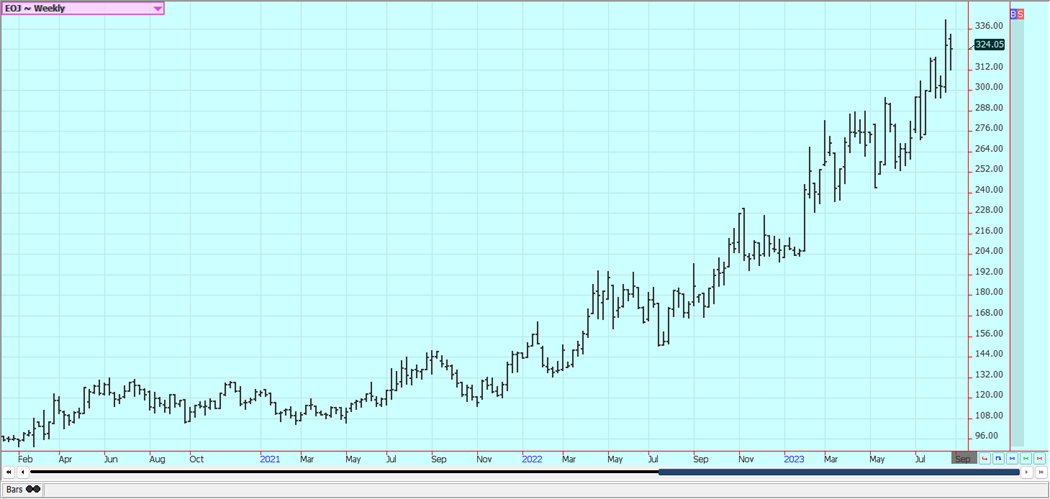This screenshot has height=499, width=1050.
Task: Click the 216.00 price axis label
Action: 989,231
